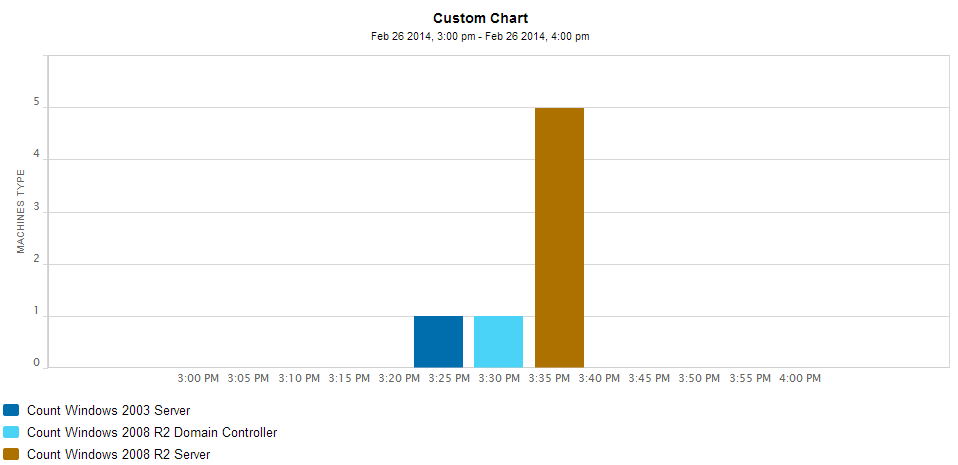Select the dark blue bar in chart
The height and width of the screenshot is (465, 958).
(438, 342)
